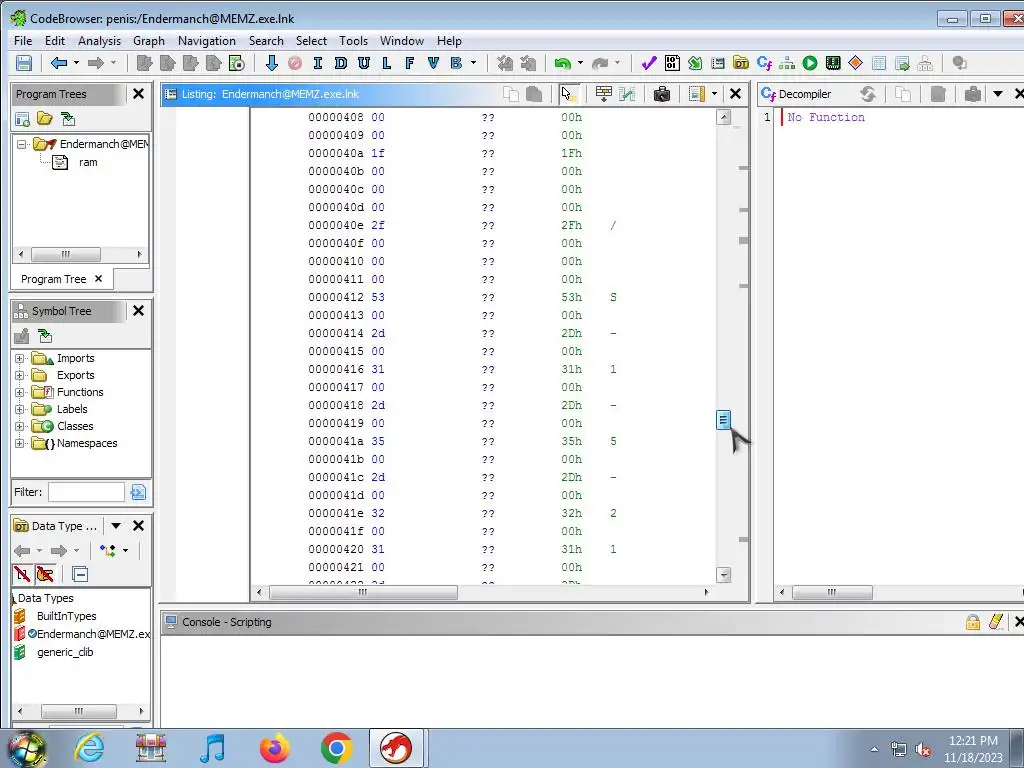1024x768 pixels.
Task: Expand the Namespaces folder
Action: [x=20, y=443]
